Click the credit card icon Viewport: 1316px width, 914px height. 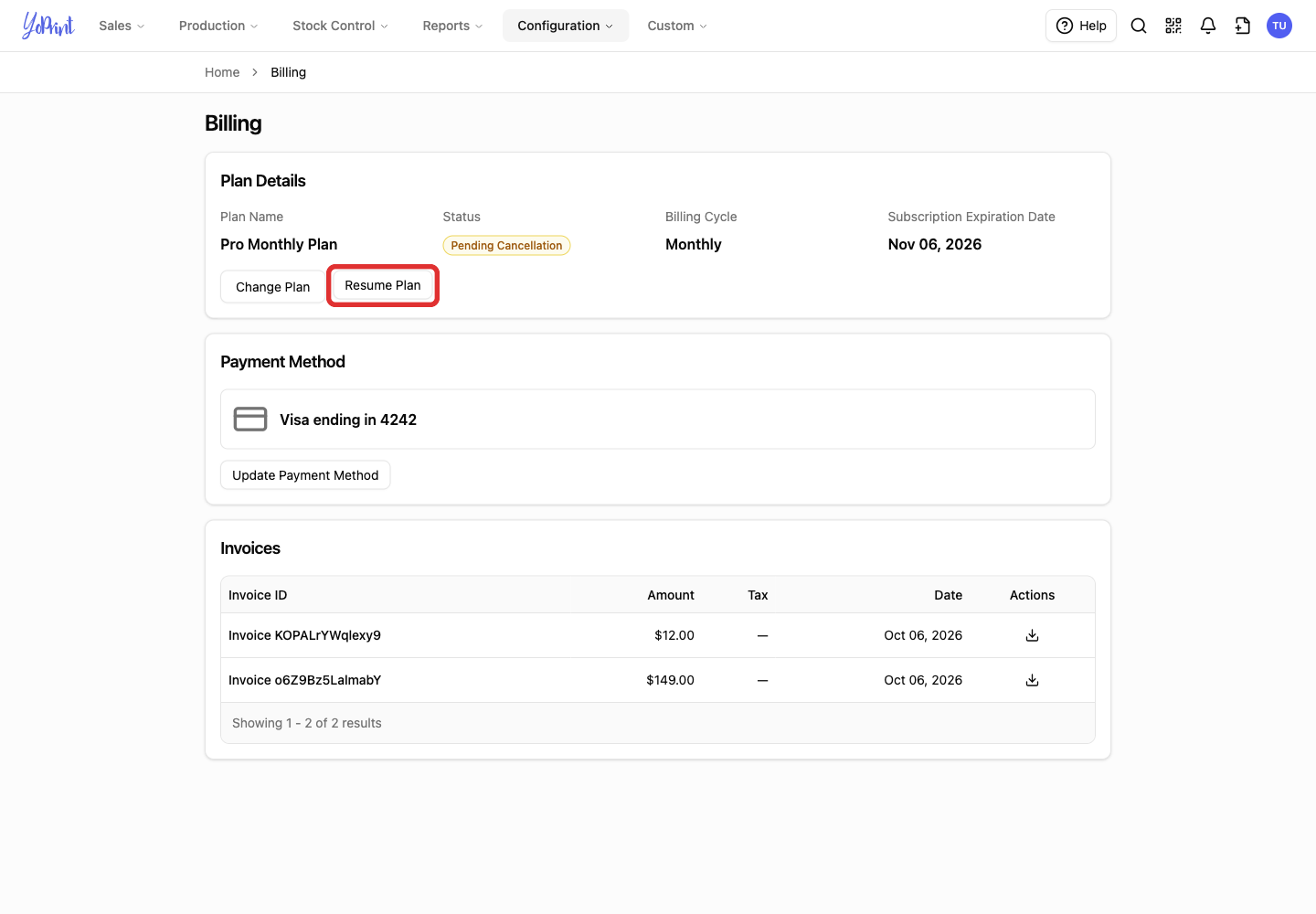tap(250, 419)
